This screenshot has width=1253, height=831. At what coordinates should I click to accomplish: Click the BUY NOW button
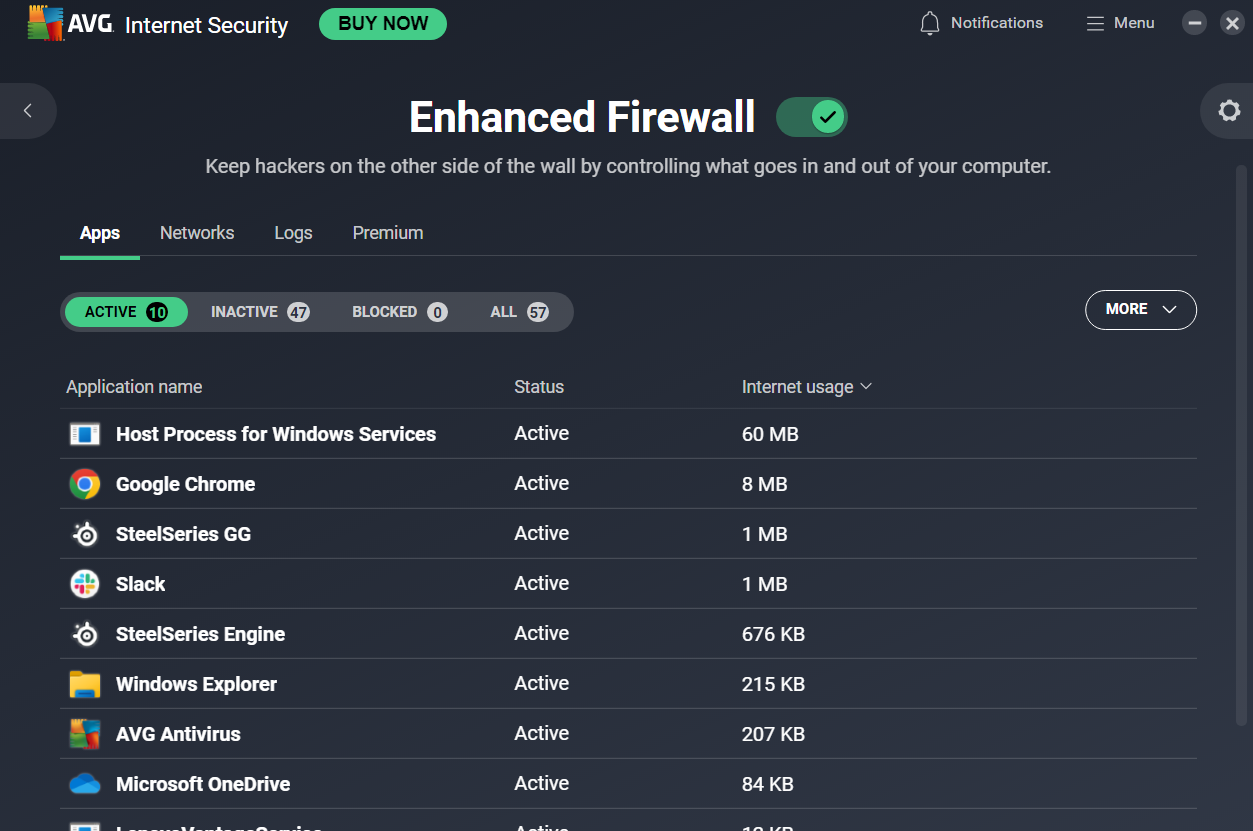pos(383,24)
